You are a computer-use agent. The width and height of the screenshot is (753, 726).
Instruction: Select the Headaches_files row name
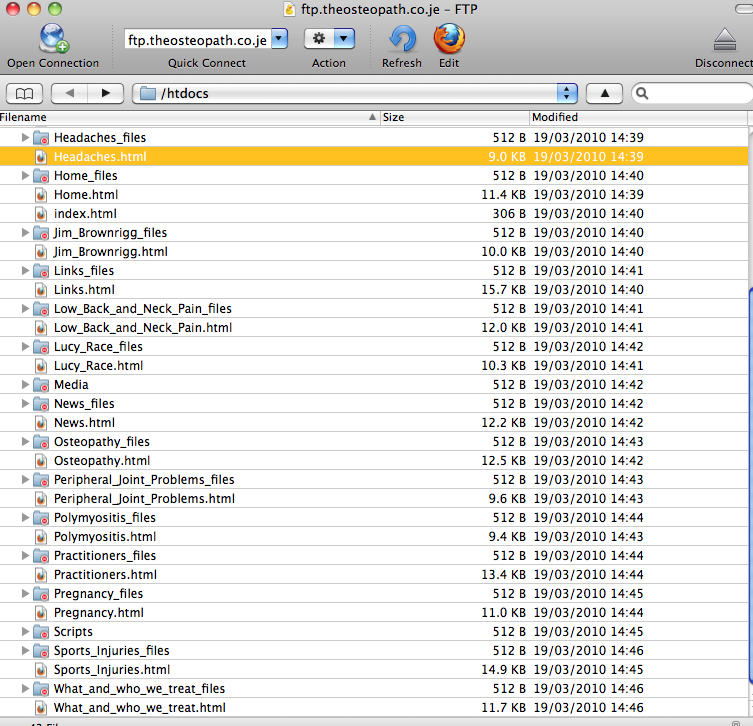(x=100, y=138)
